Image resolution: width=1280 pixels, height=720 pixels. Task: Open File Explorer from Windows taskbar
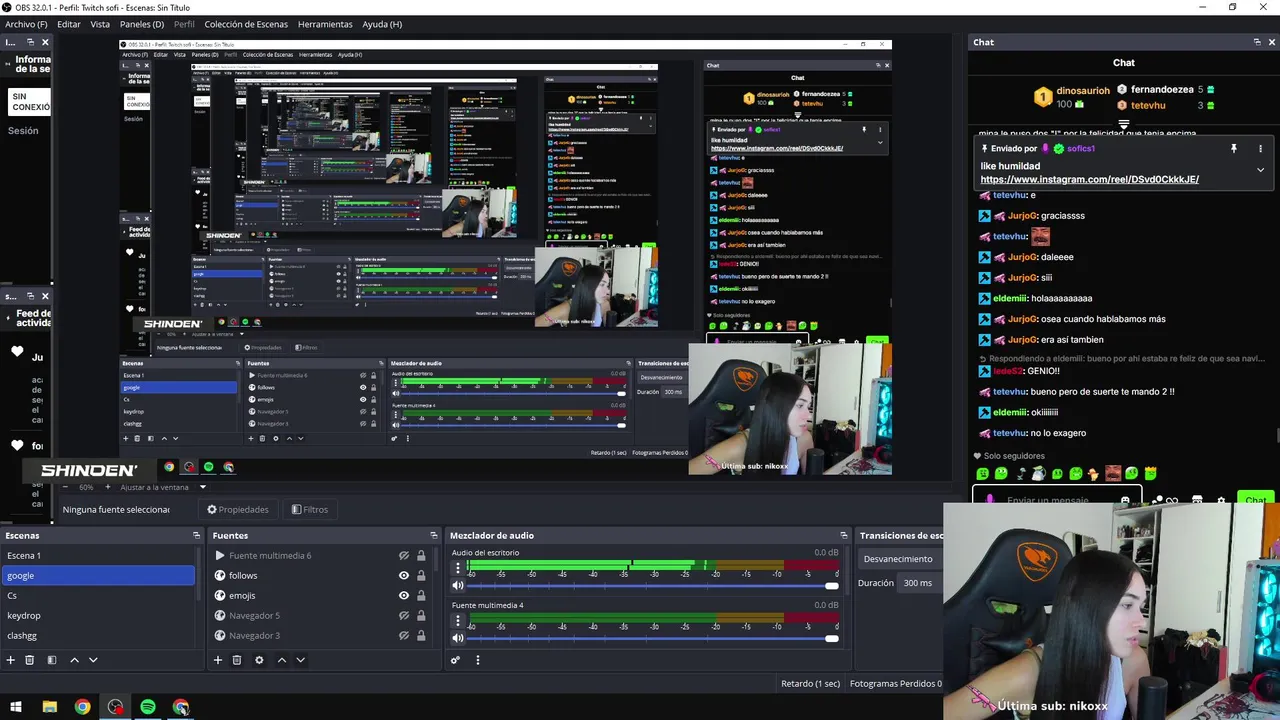[49, 707]
